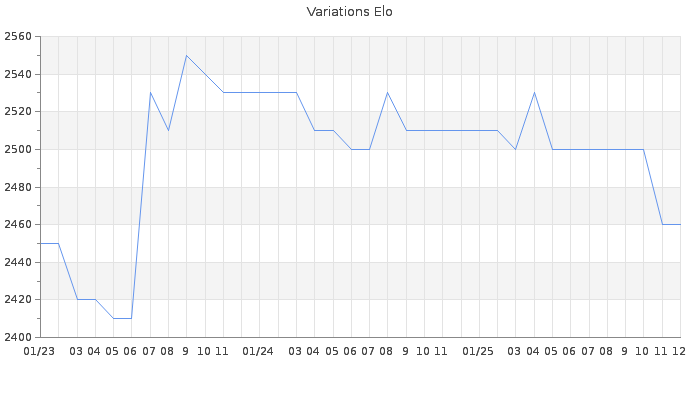Image resolution: width=700 pixels, height=400 pixels.
Task: Click the highest peak of the Elo line
Action: coord(186,56)
